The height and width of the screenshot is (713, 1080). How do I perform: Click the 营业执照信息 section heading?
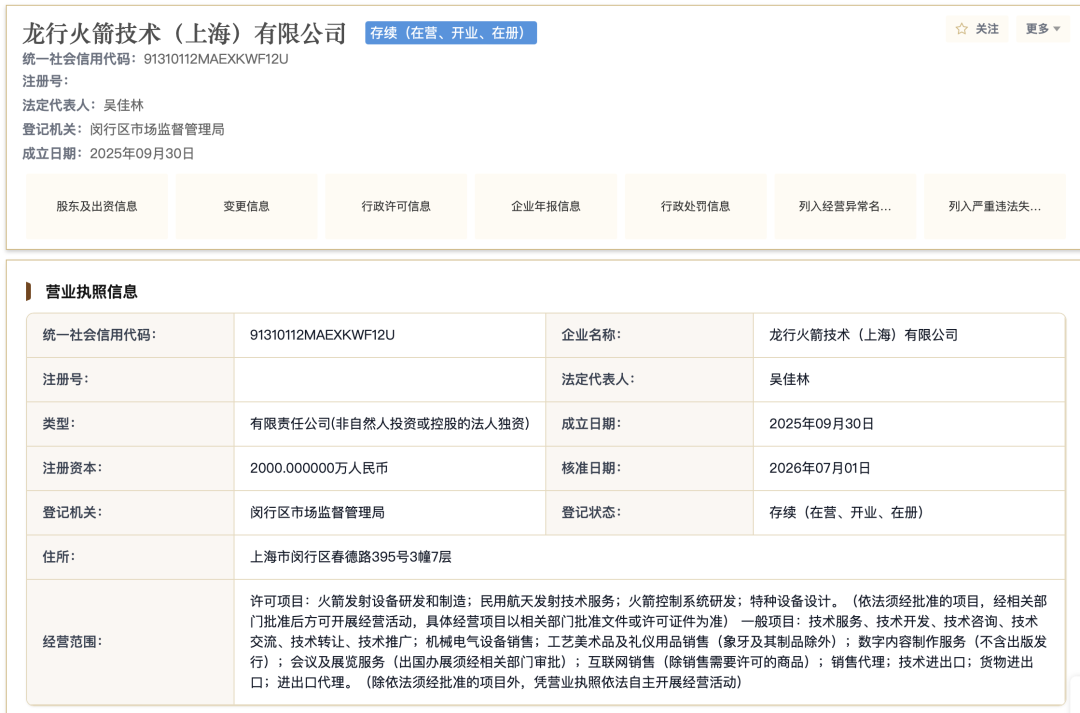[x=92, y=291]
